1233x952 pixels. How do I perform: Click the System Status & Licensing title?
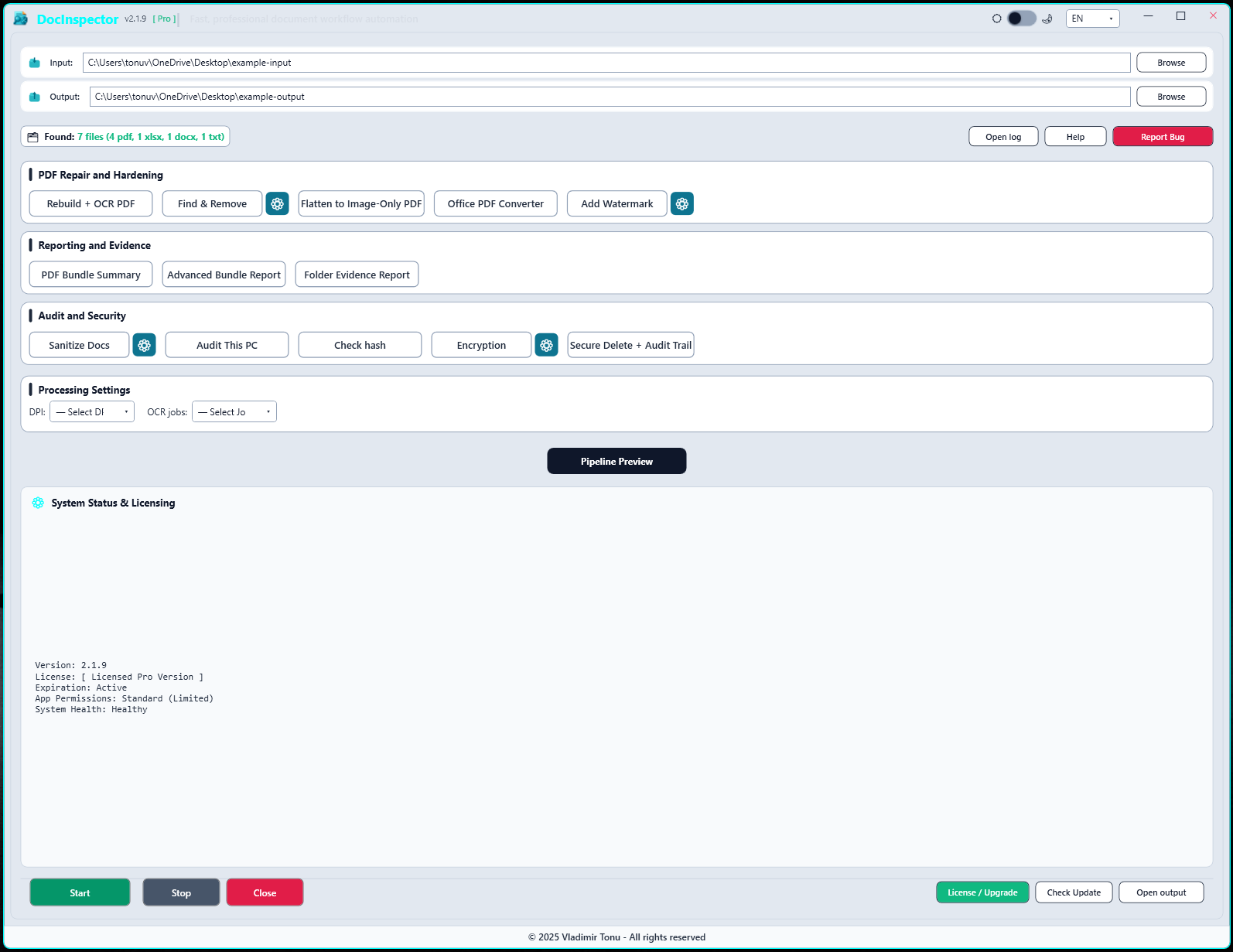(x=113, y=503)
